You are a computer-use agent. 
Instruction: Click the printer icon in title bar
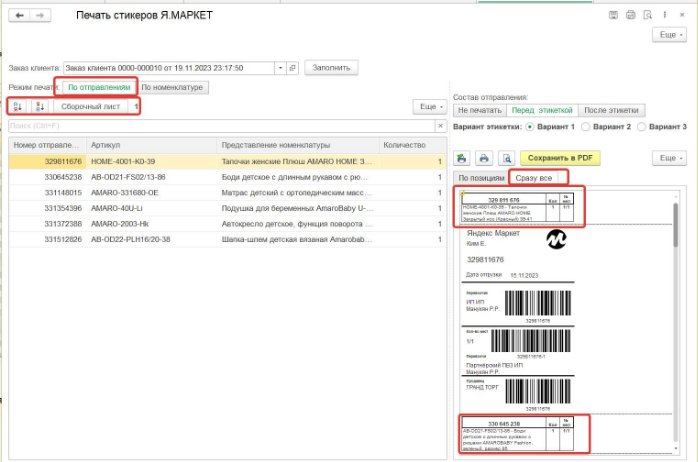click(x=631, y=16)
